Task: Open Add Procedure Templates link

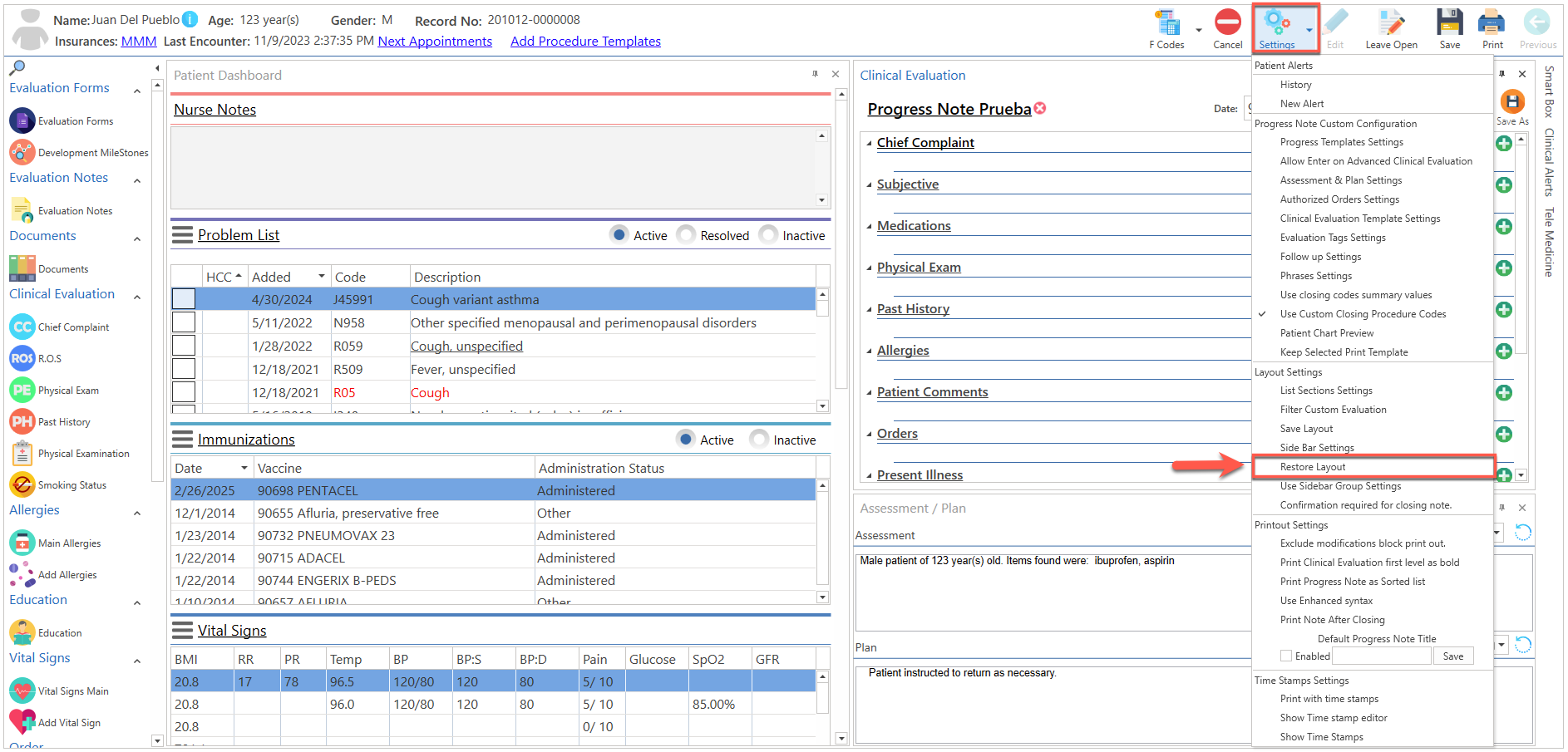Action: pyautogui.click(x=585, y=41)
